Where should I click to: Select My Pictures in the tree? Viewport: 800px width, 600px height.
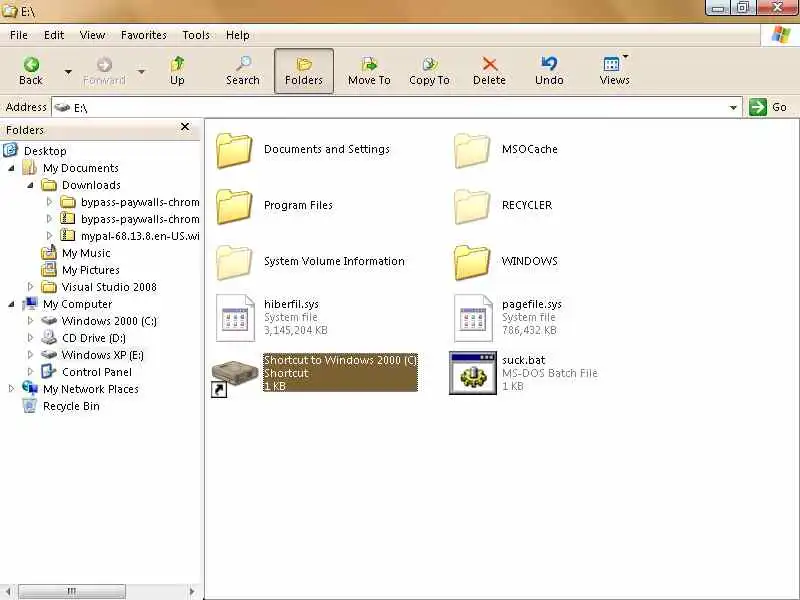[x=91, y=270]
